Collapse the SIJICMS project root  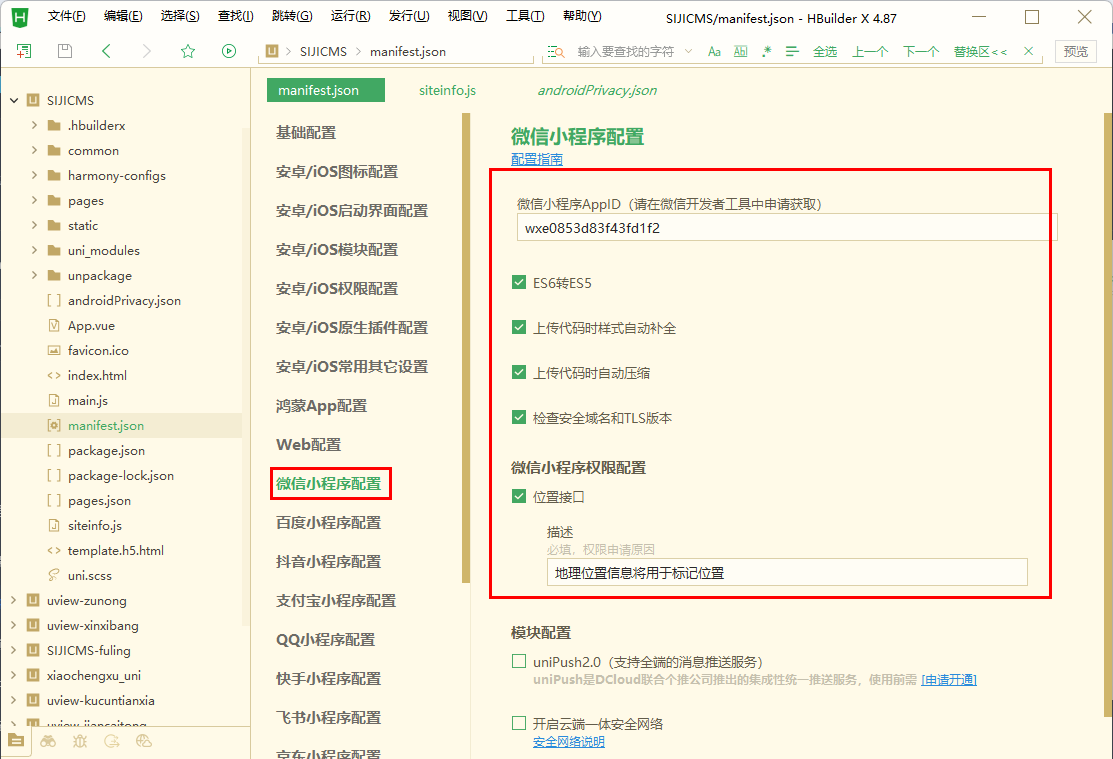click(14, 100)
